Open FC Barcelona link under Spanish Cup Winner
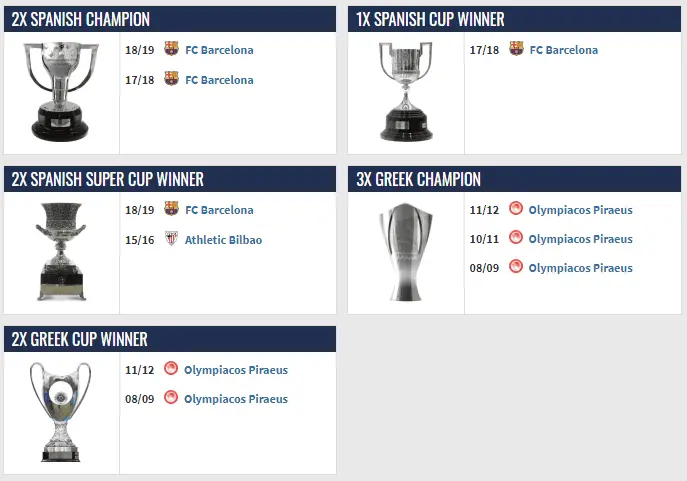This screenshot has width=687, height=481. click(564, 50)
